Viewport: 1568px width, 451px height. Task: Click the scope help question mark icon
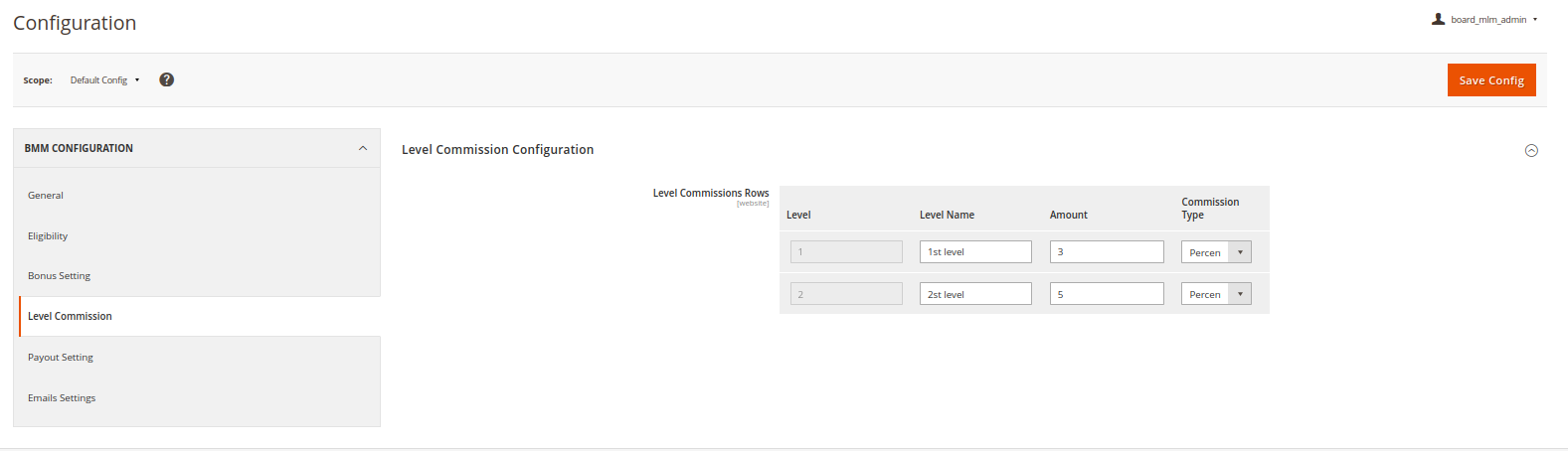click(167, 79)
